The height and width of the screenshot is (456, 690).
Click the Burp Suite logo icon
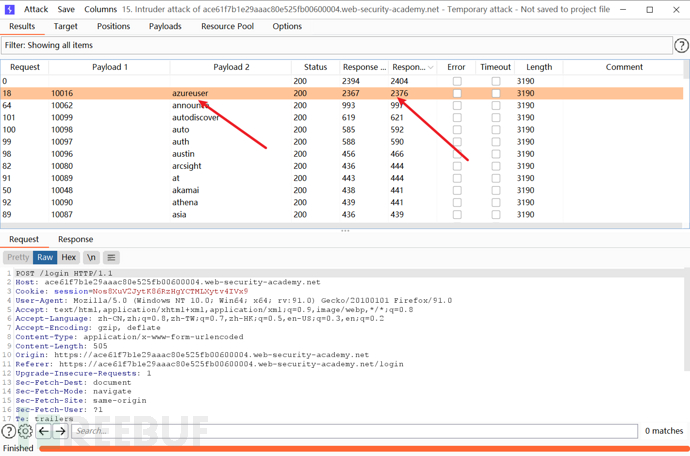[9, 9]
